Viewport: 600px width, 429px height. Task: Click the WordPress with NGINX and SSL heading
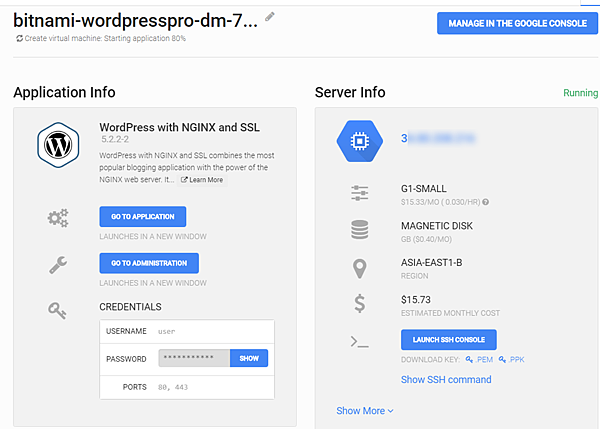point(179,127)
